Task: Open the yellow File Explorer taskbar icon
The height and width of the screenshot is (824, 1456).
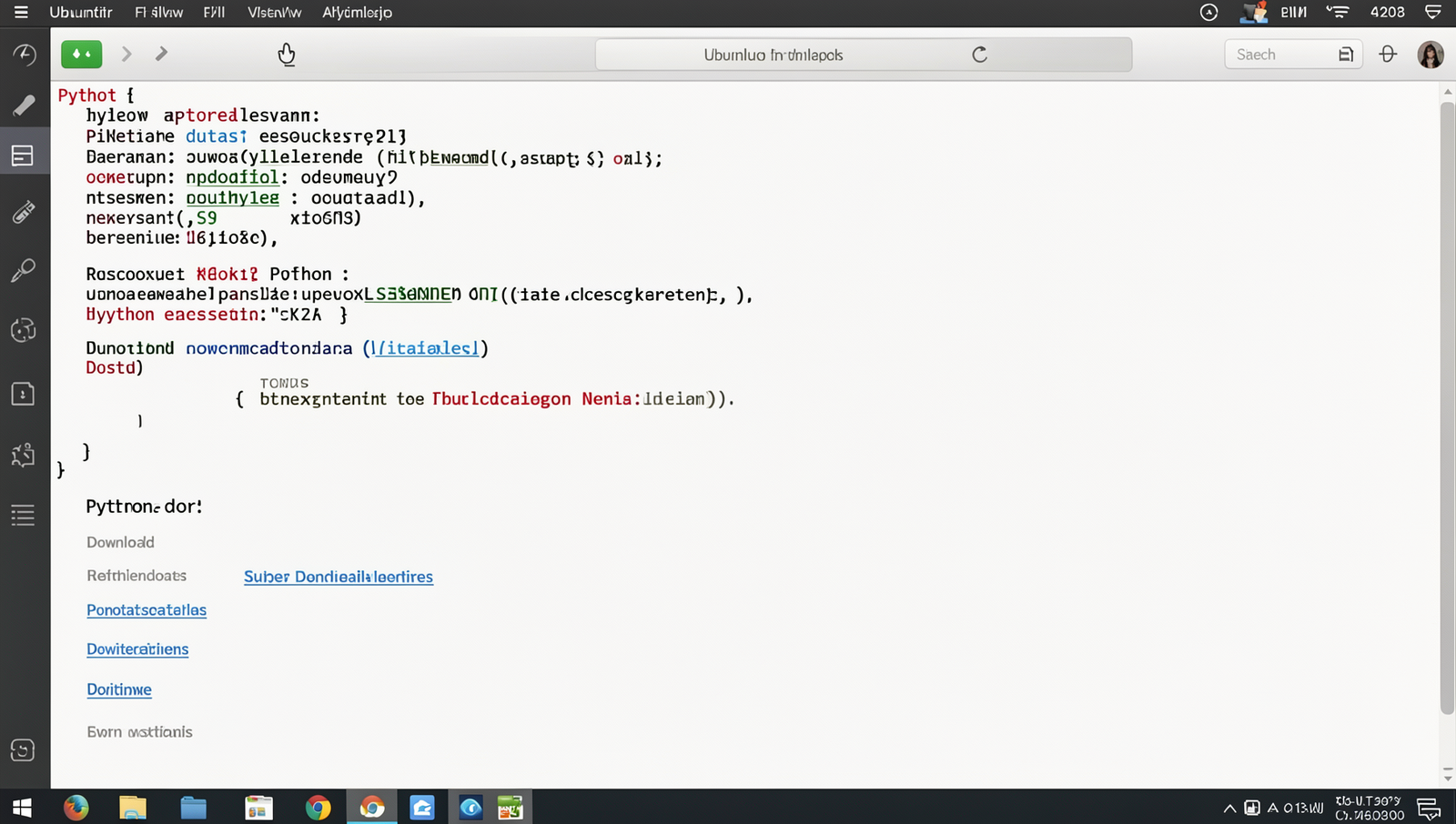Action: (133, 808)
